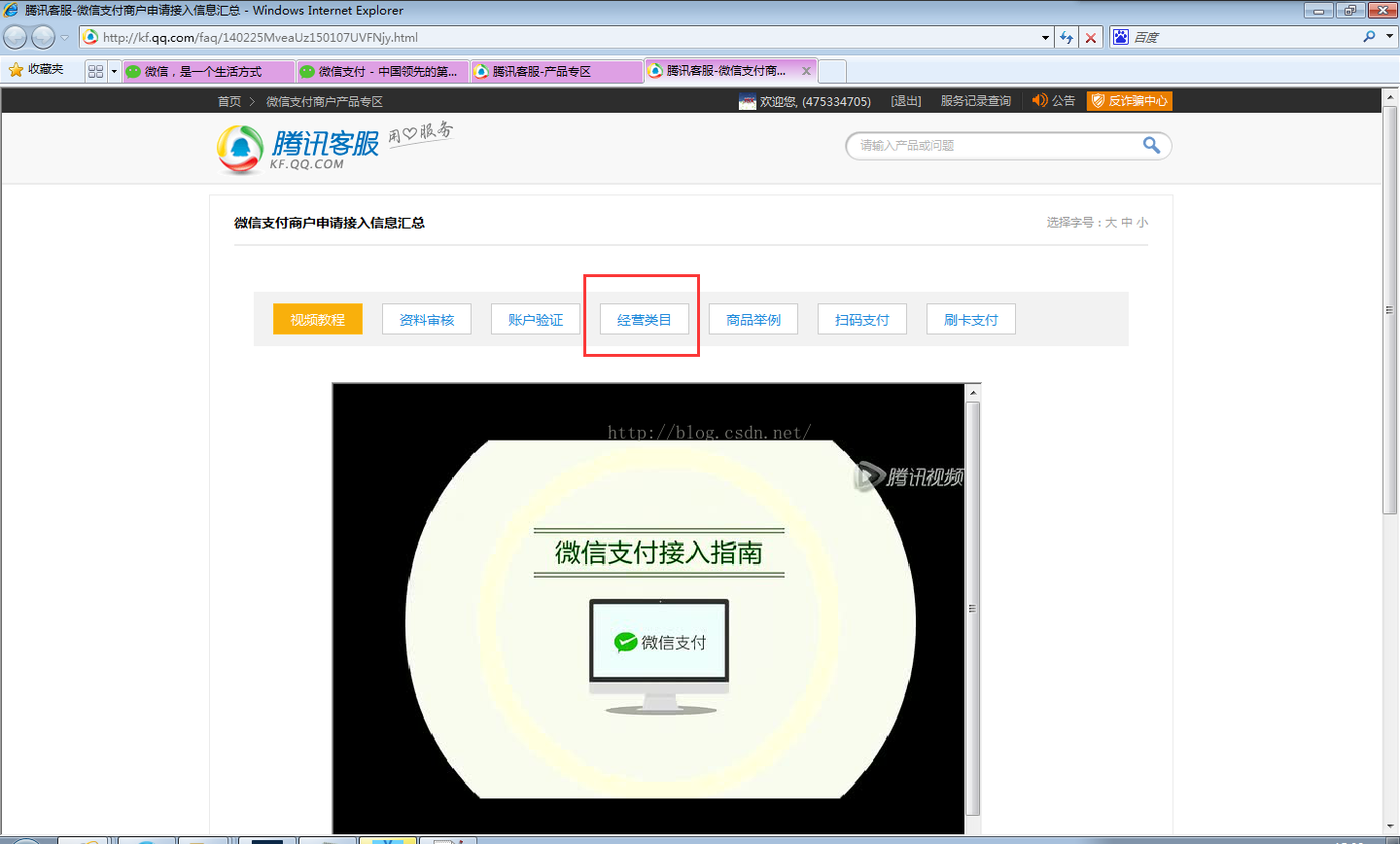Click the 腾讯客服 penguin logo
The height and width of the screenshot is (844, 1400).
pos(240,149)
